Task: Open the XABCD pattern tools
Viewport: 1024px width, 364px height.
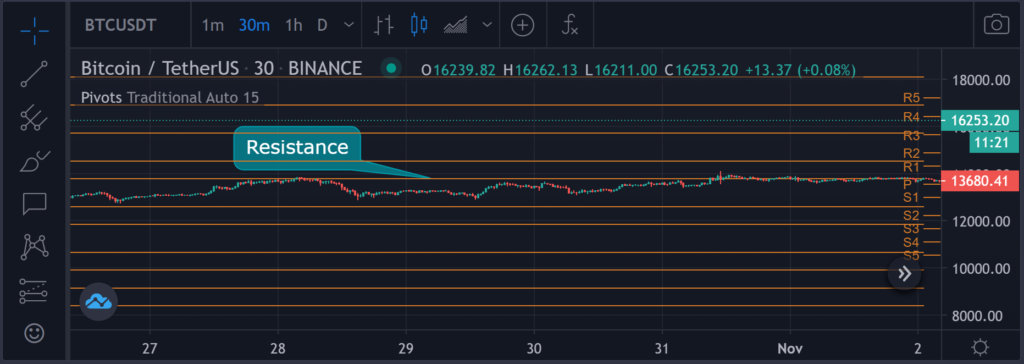Action: 34,246
